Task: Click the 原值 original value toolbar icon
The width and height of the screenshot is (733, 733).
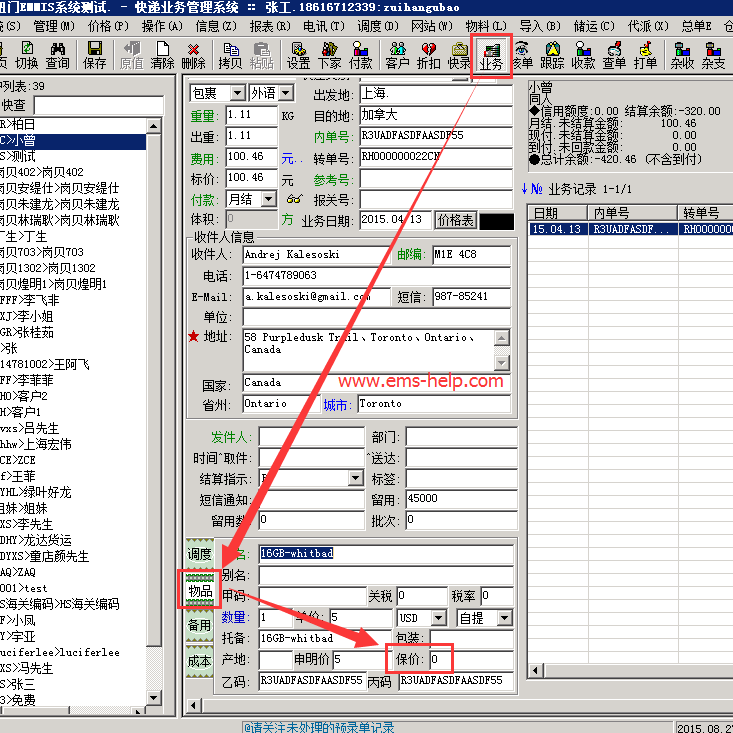Action: [131, 55]
